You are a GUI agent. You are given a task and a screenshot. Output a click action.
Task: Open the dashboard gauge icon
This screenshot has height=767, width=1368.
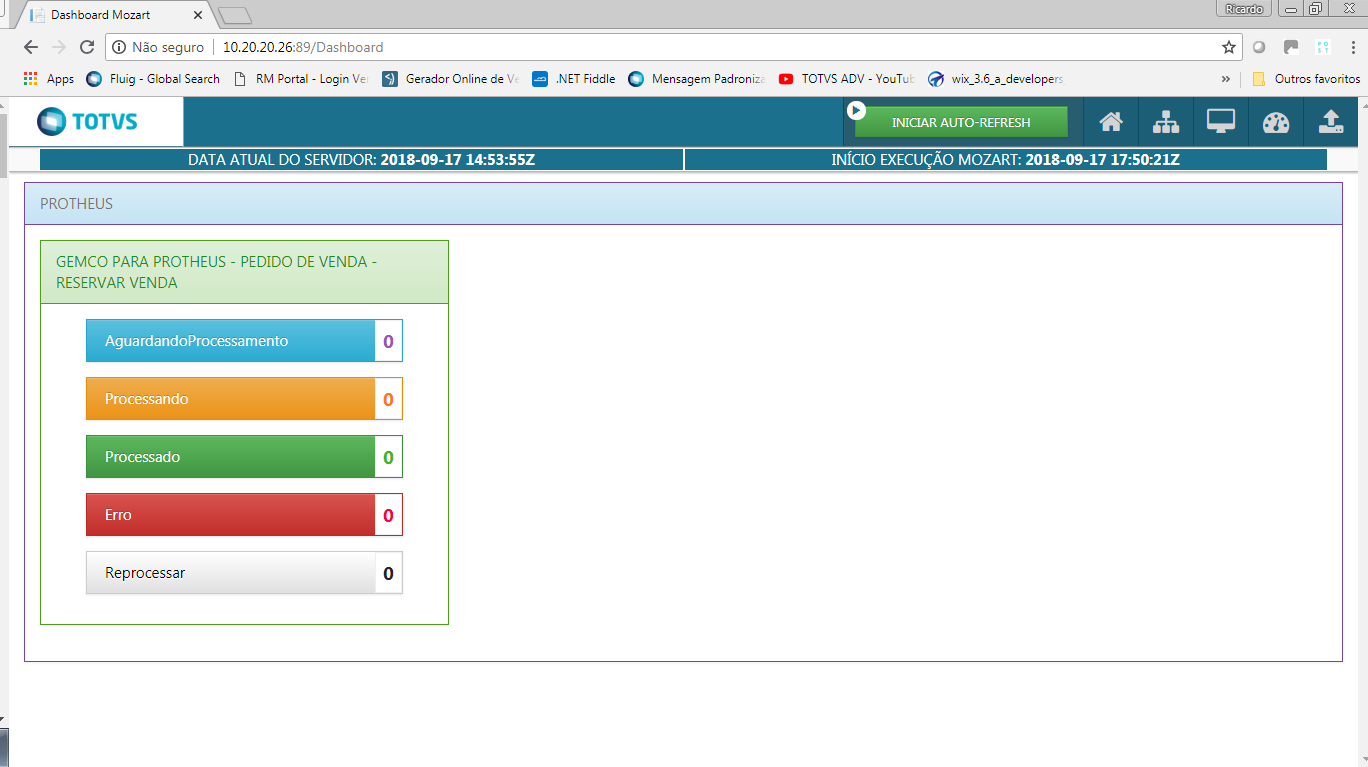[1276, 122]
